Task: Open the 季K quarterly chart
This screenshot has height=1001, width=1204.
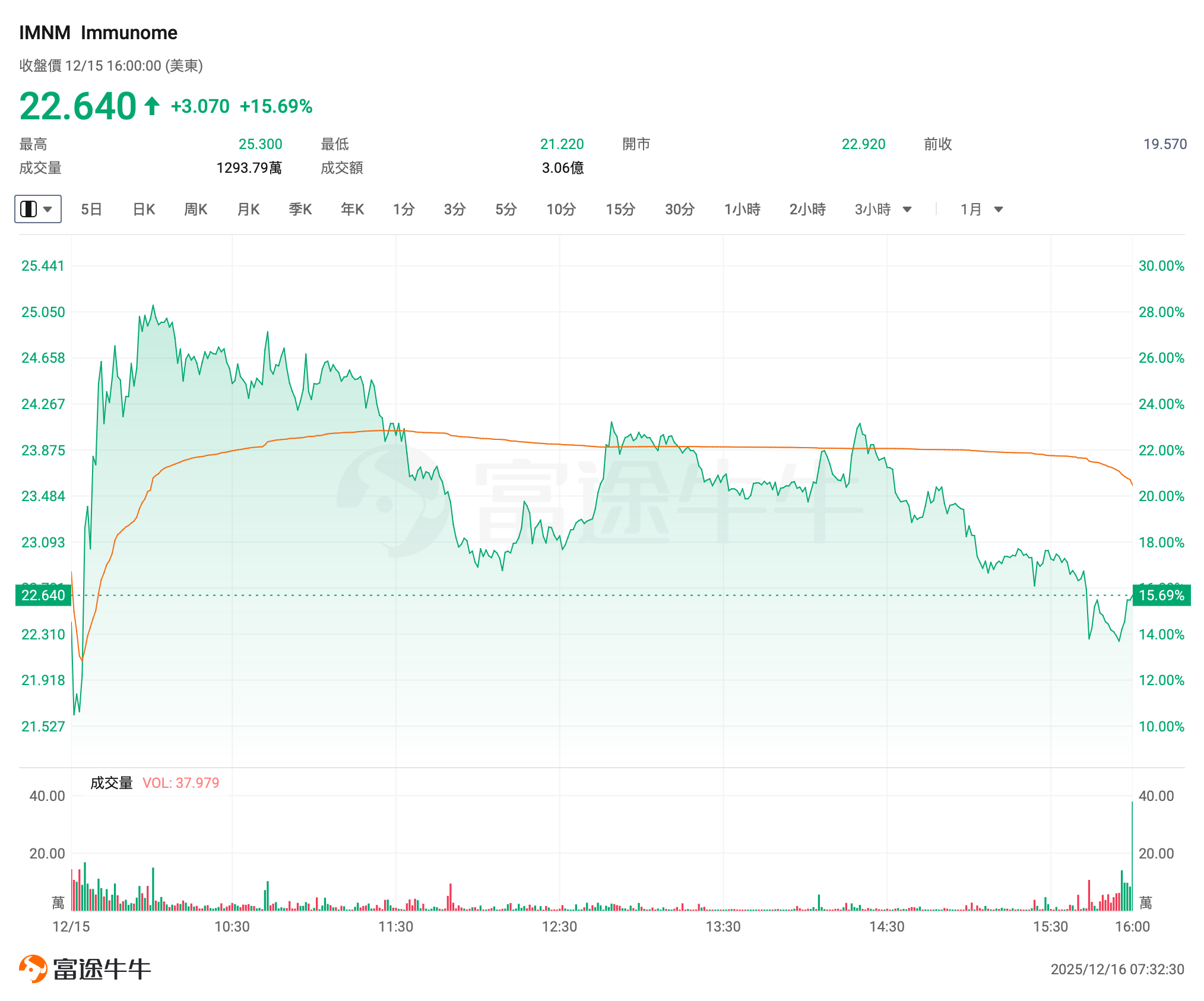Action: pyautogui.click(x=300, y=209)
